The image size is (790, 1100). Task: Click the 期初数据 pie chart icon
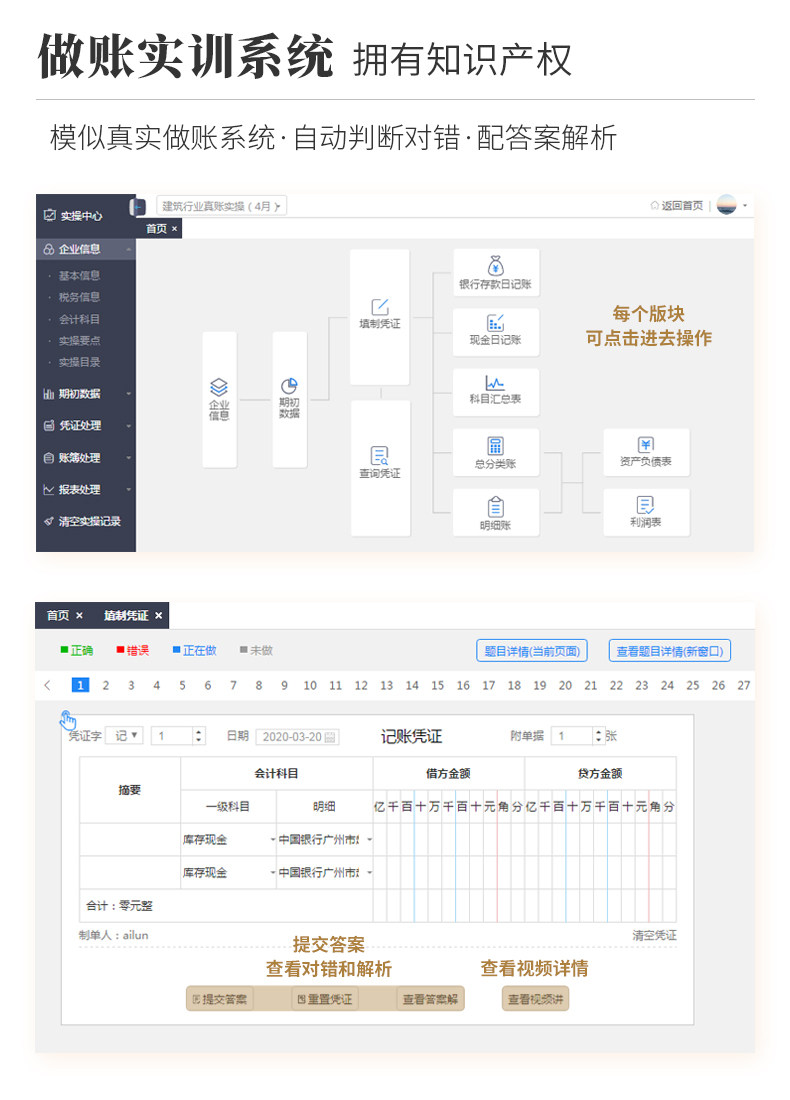pos(289,386)
